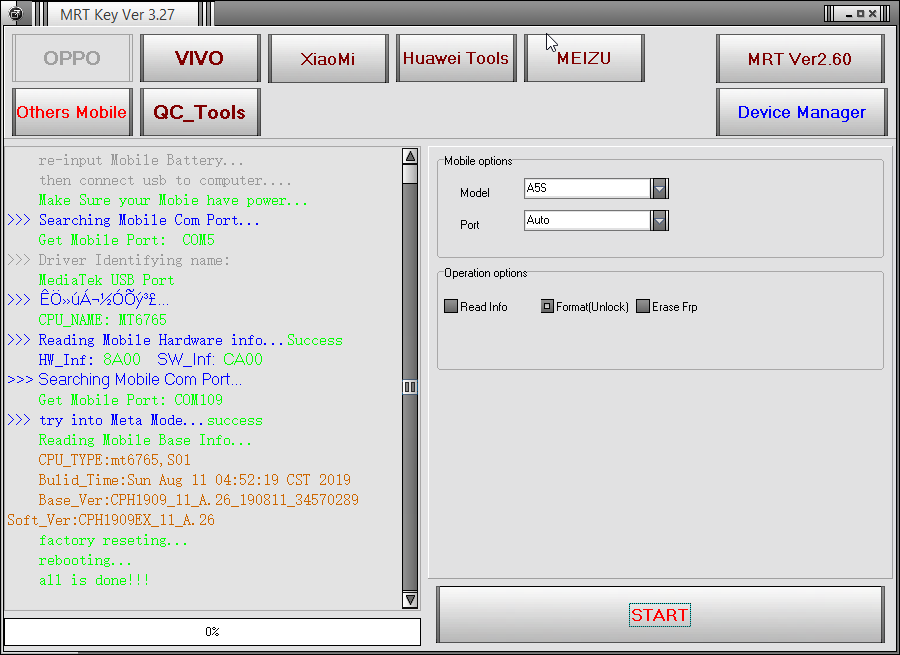Viewport: 900px width, 655px height.
Task: Open Huawei Tools tab
Action: point(456,58)
